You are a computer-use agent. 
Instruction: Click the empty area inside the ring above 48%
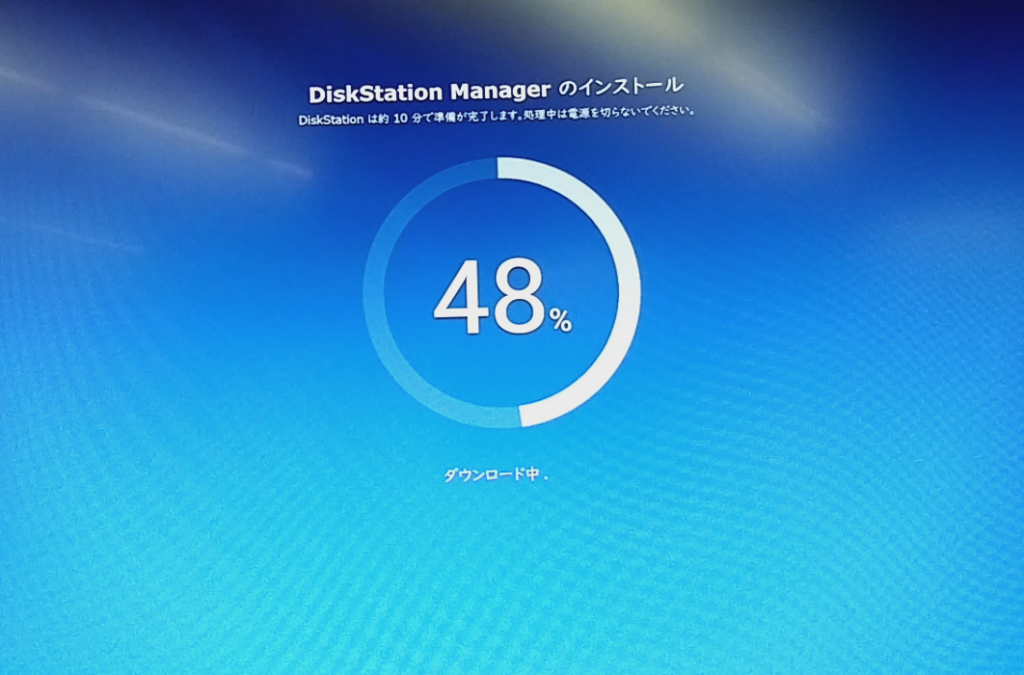click(500, 220)
